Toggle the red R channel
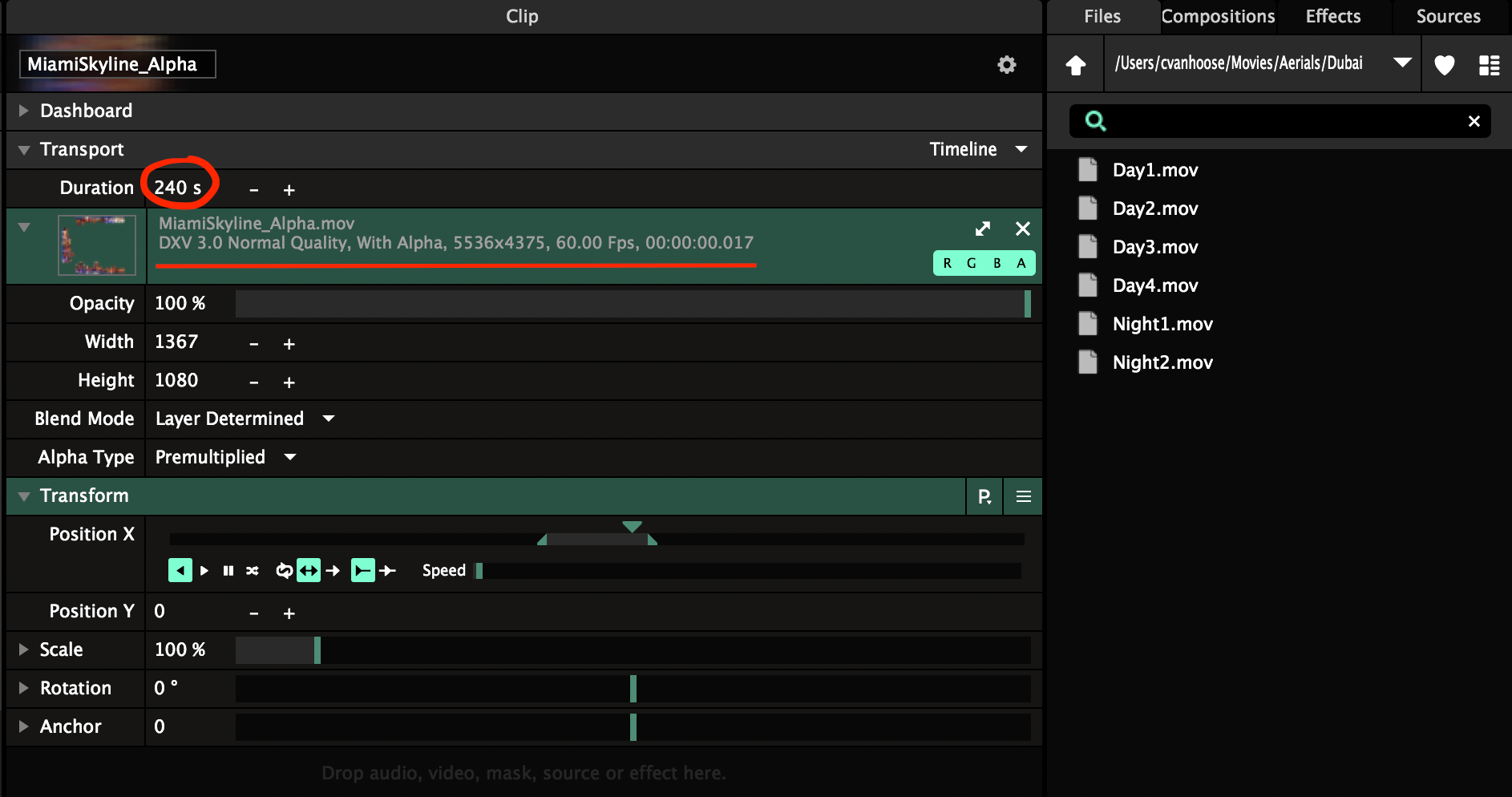1512x797 pixels. pos(947,263)
